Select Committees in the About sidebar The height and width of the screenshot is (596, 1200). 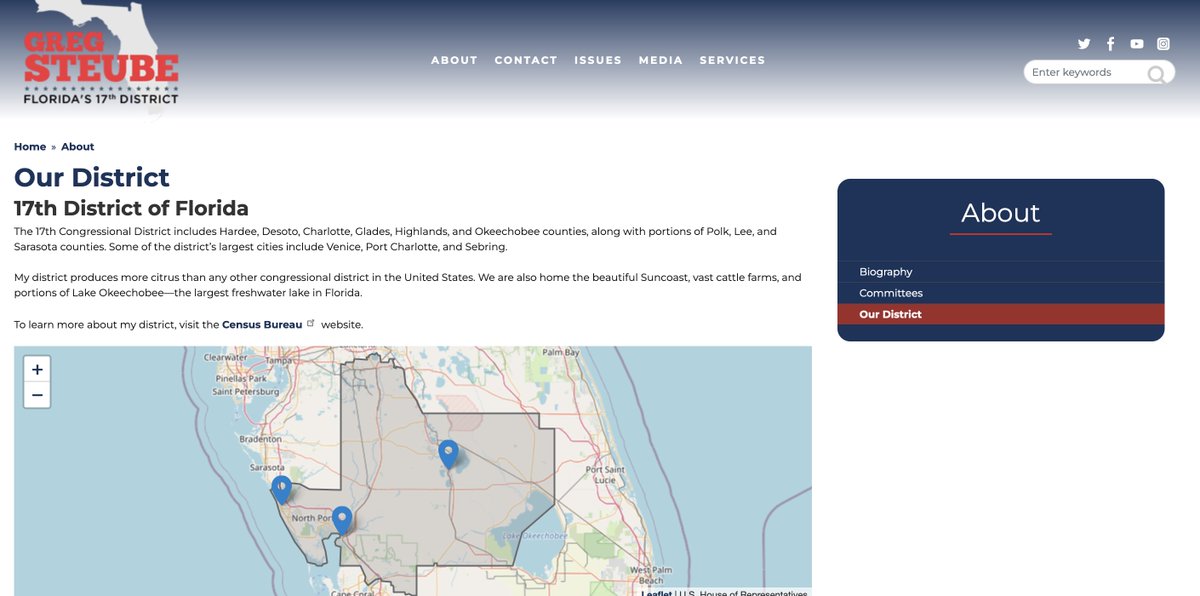(x=1001, y=293)
